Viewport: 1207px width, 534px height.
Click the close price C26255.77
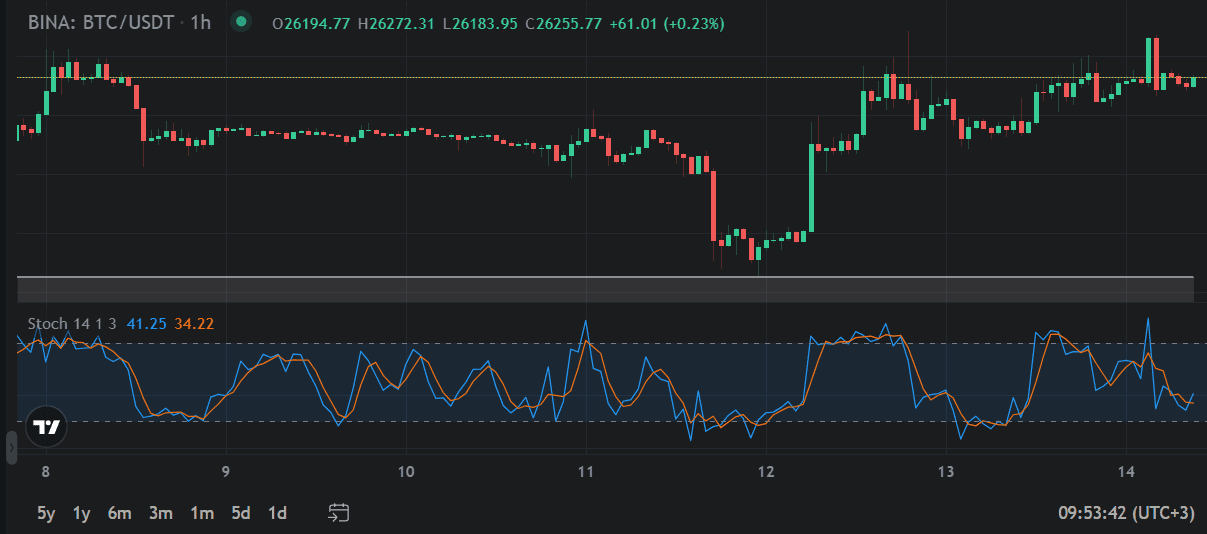(x=566, y=23)
